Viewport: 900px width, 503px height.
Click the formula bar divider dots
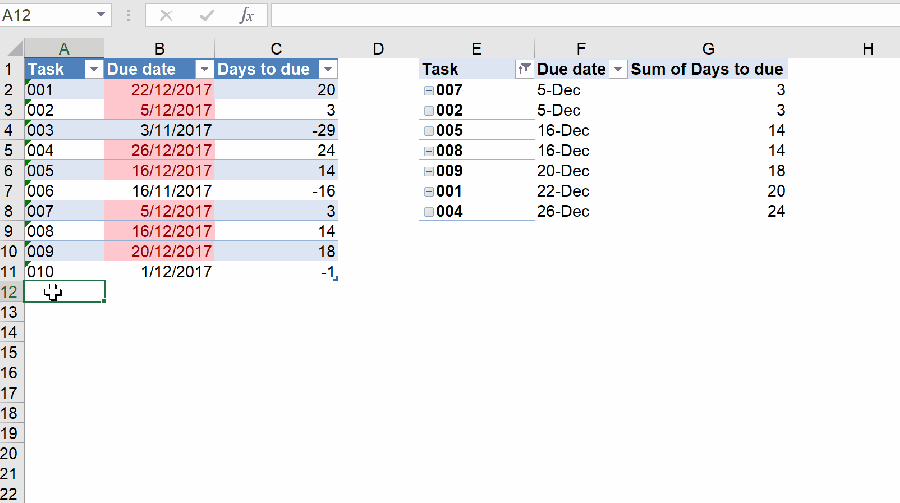[x=128, y=16]
